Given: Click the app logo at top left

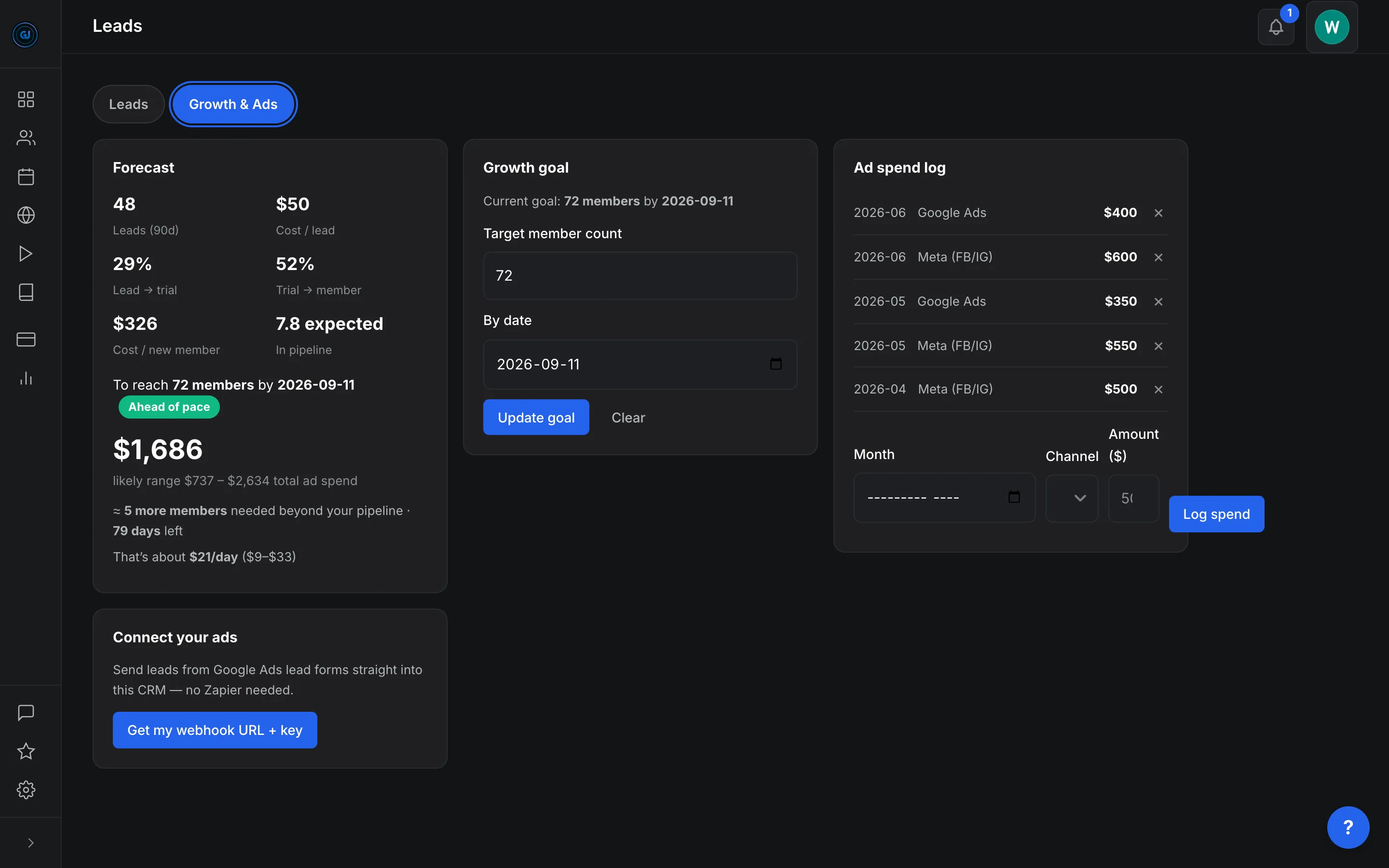Looking at the screenshot, I should (25, 34).
